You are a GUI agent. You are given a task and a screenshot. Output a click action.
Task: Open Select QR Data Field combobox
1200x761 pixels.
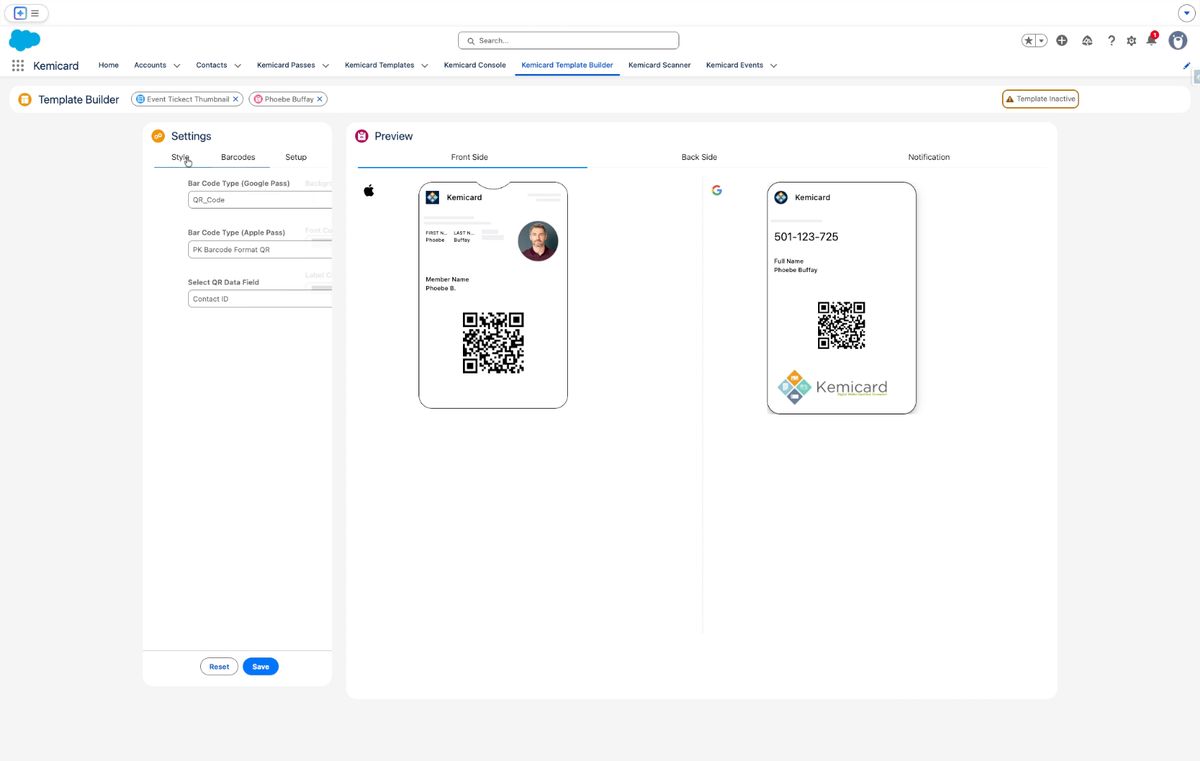[260, 299]
